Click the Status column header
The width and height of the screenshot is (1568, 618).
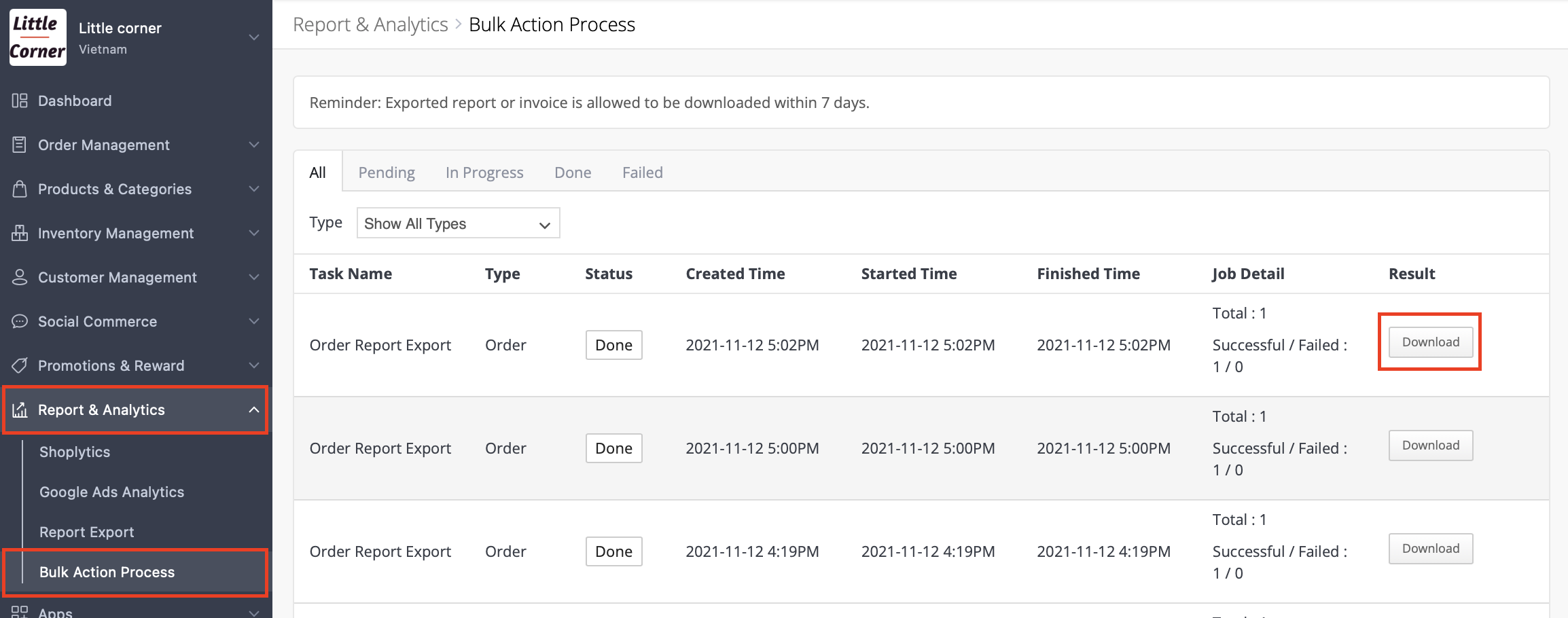click(x=609, y=274)
